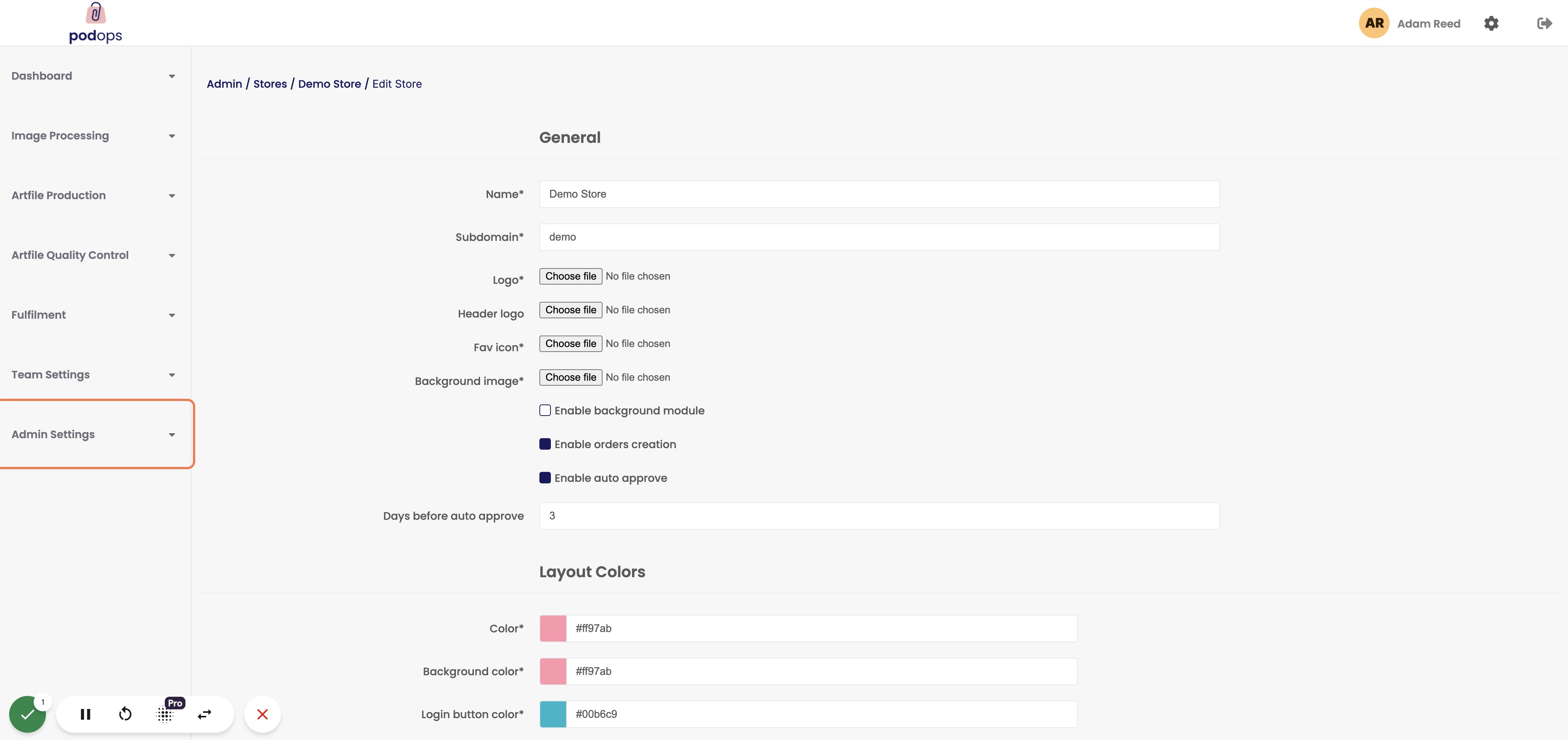Expand Image Processing sidebar section
Viewport: 1568px width, 740px height.
click(95, 136)
